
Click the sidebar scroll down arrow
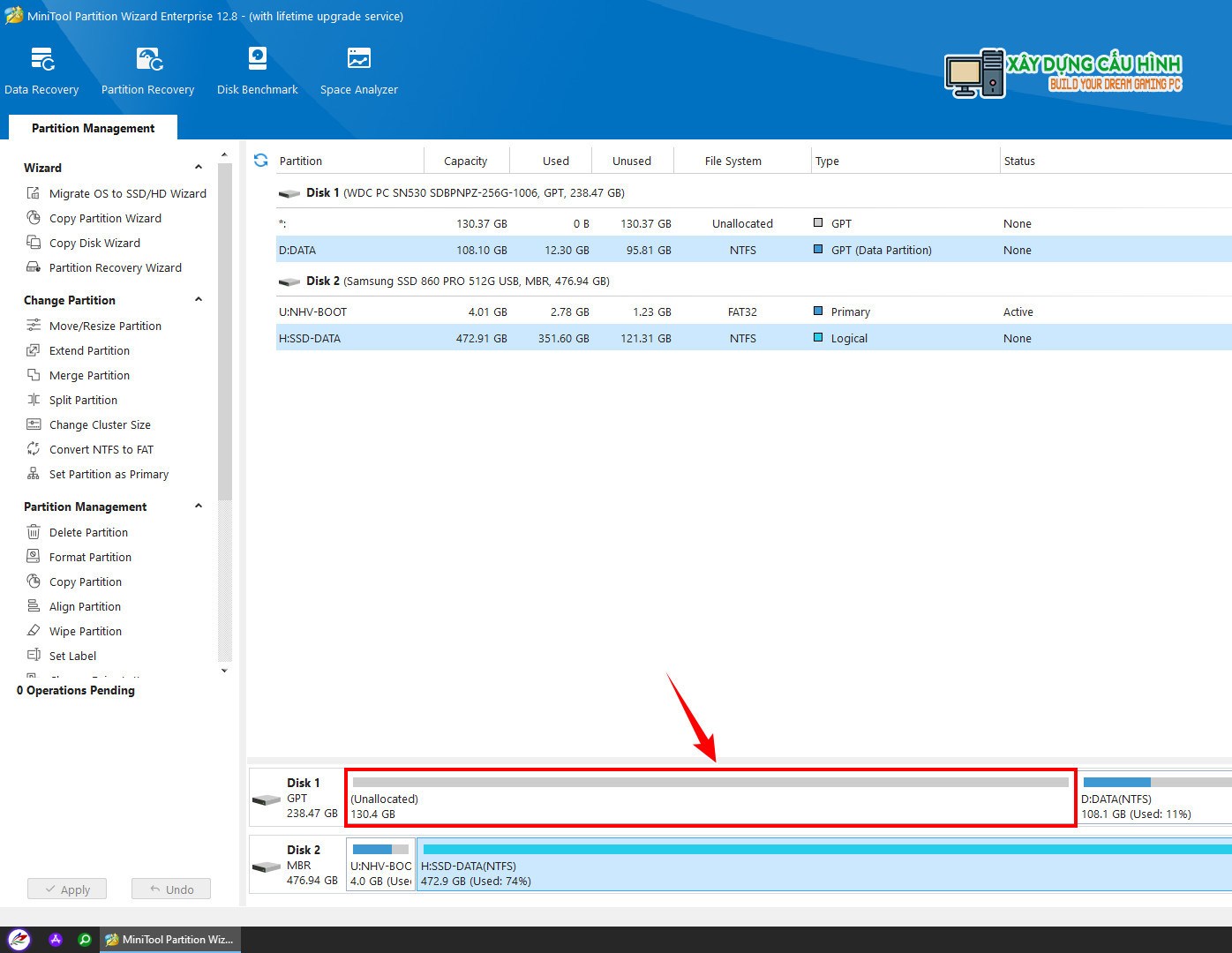coord(224,671)
